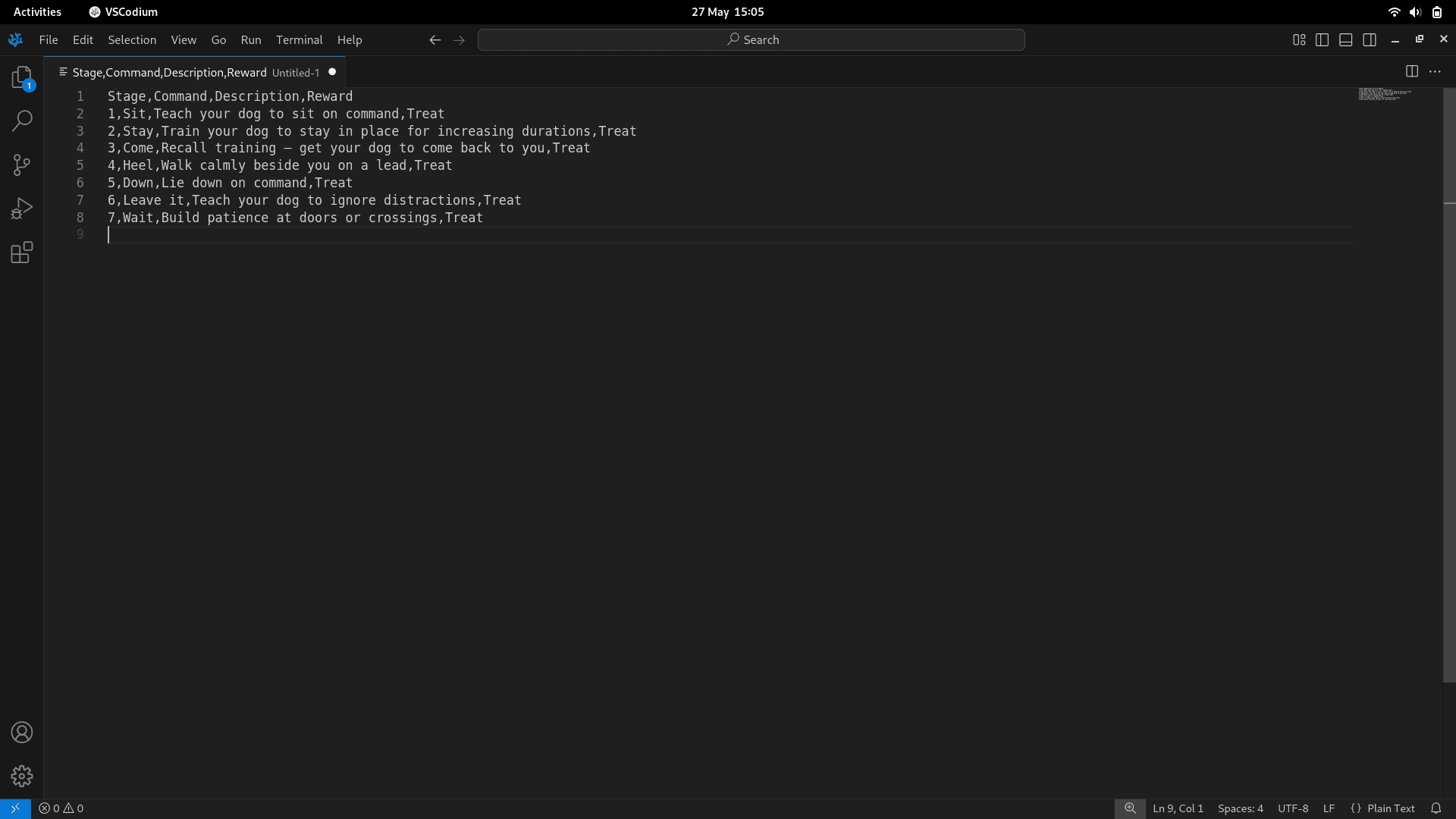
Task: Open the Extensions view
Action: pyautogui.click(x=22, y=253)
